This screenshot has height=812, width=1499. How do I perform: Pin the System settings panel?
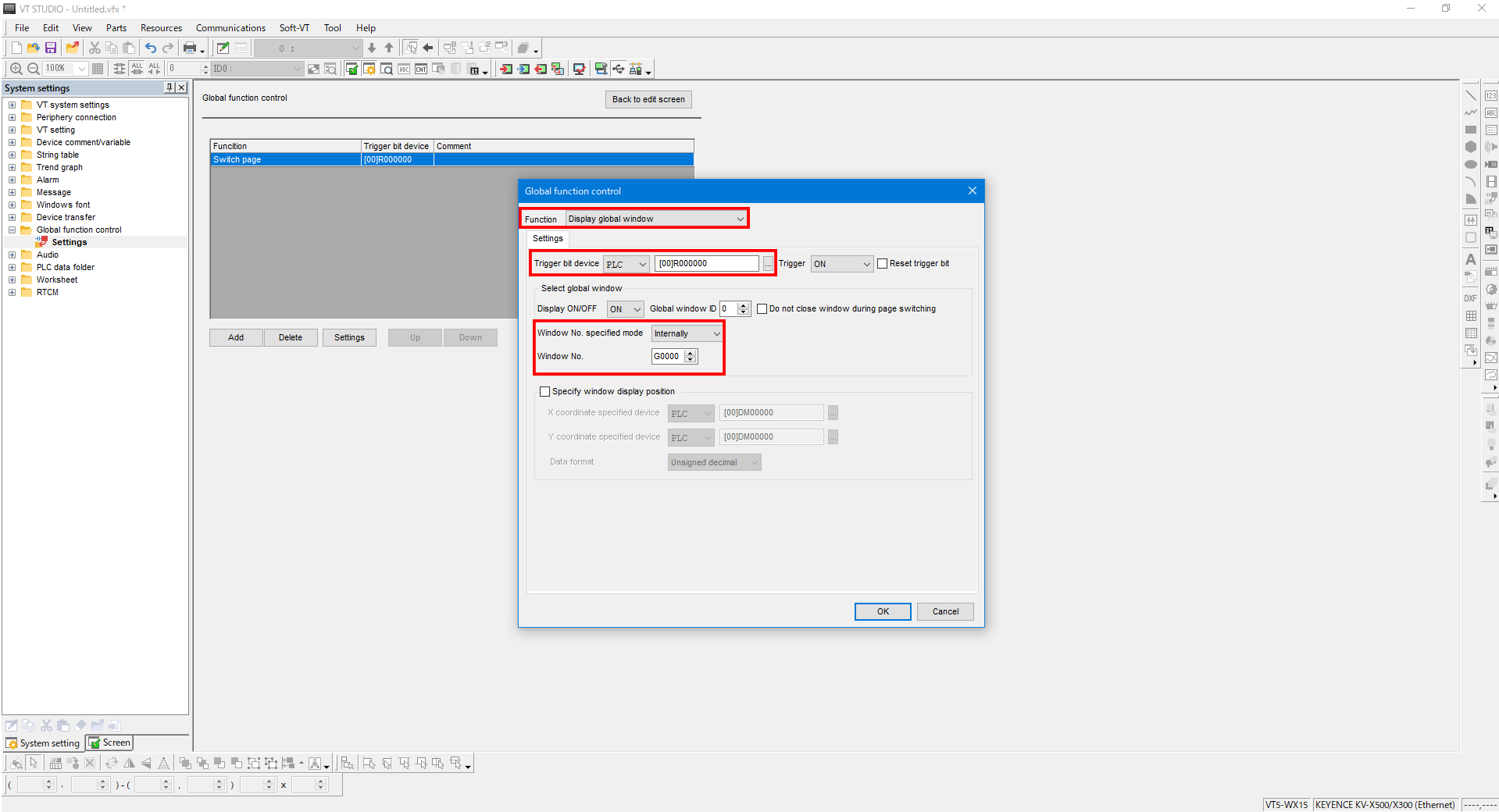pyautogui.click(x=170, y=87)
